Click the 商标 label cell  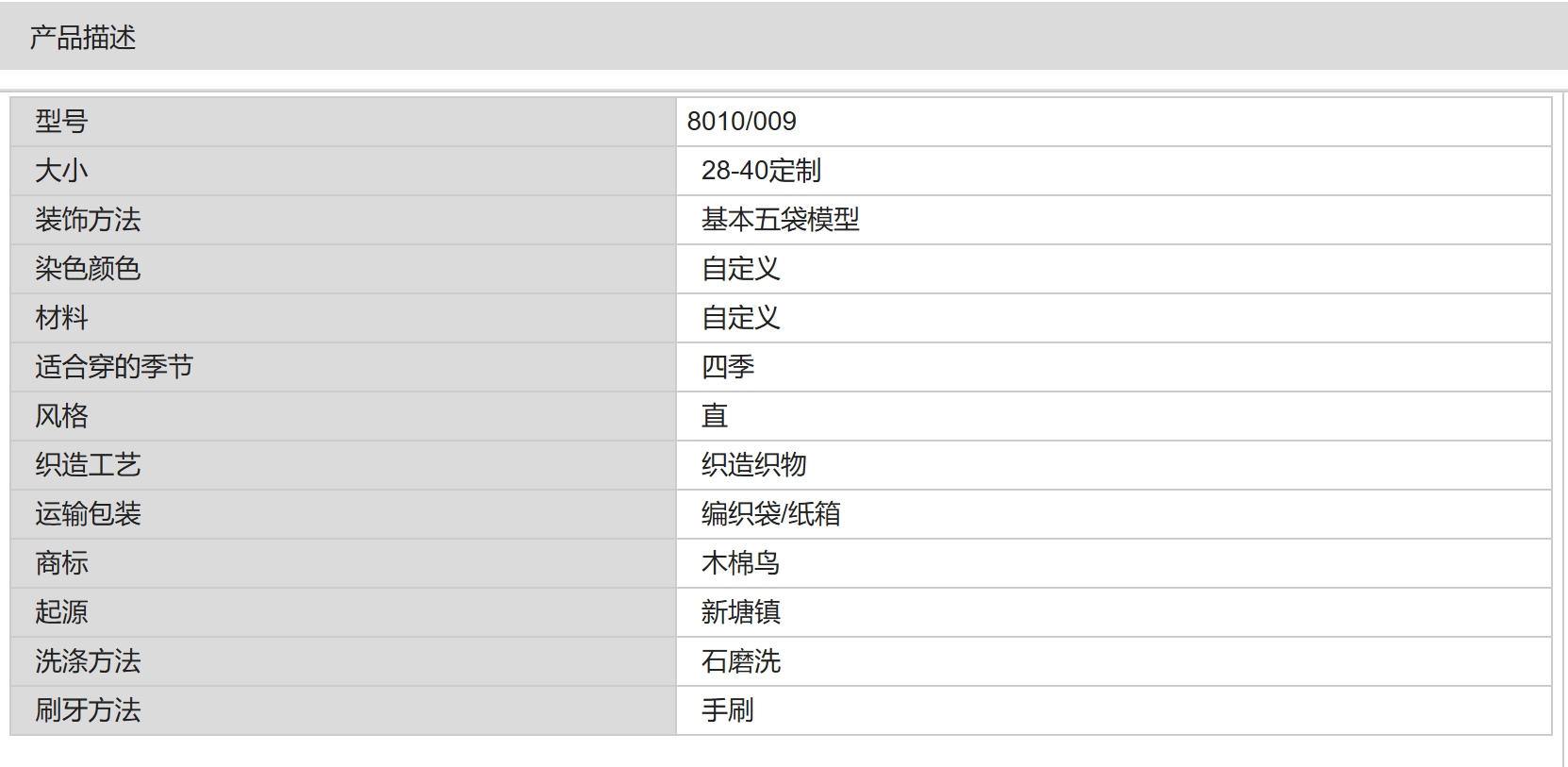pyautogui.click(x=343, y=563)
